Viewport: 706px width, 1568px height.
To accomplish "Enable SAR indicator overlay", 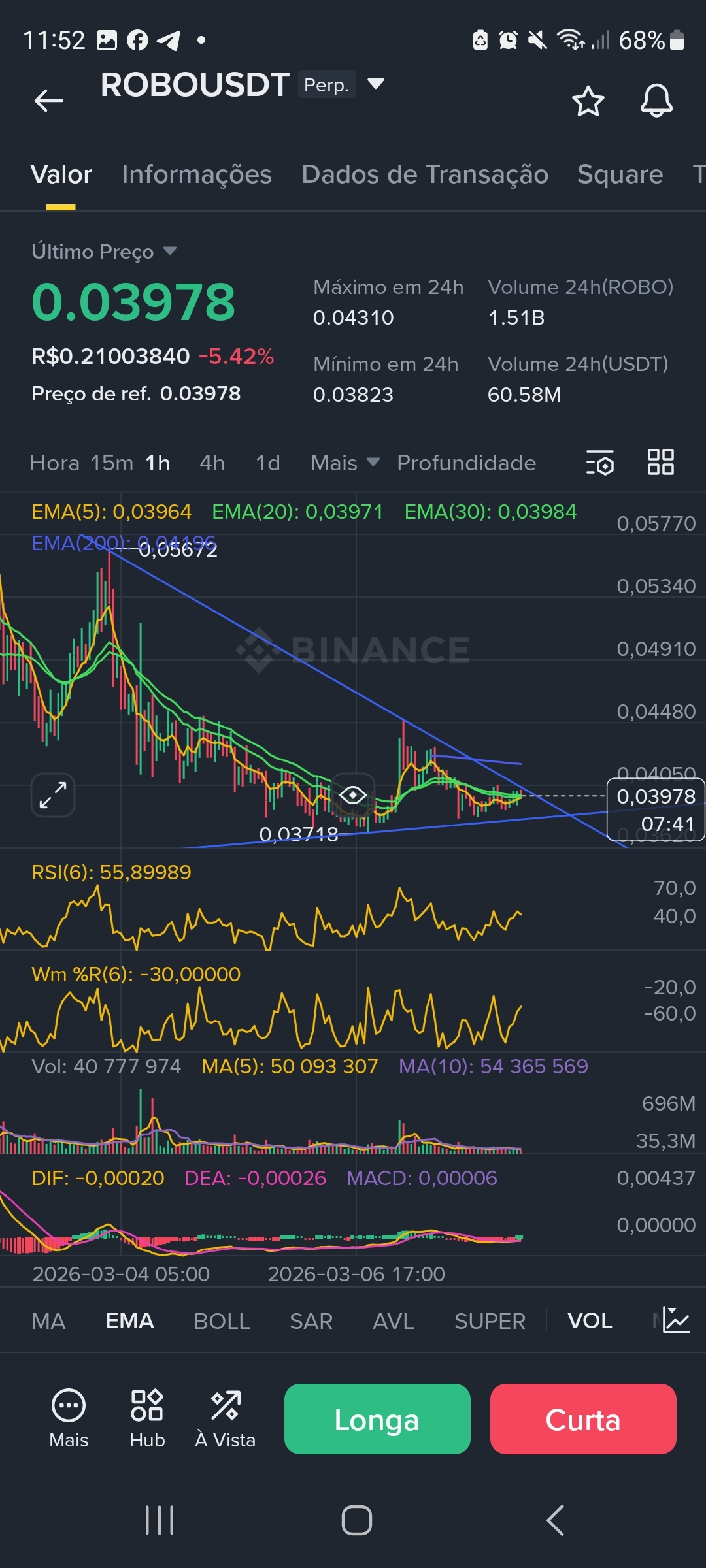I will click(x=311, y=1321).
